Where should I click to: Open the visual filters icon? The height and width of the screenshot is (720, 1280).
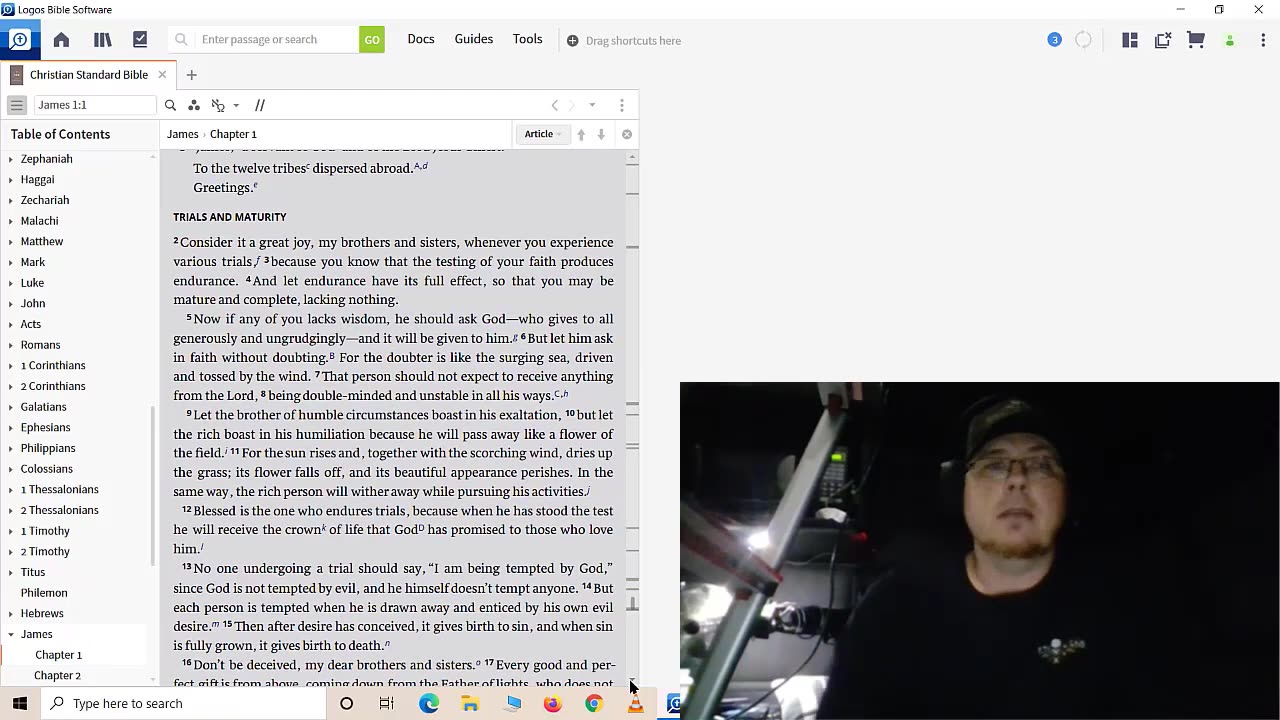(194, 105)
